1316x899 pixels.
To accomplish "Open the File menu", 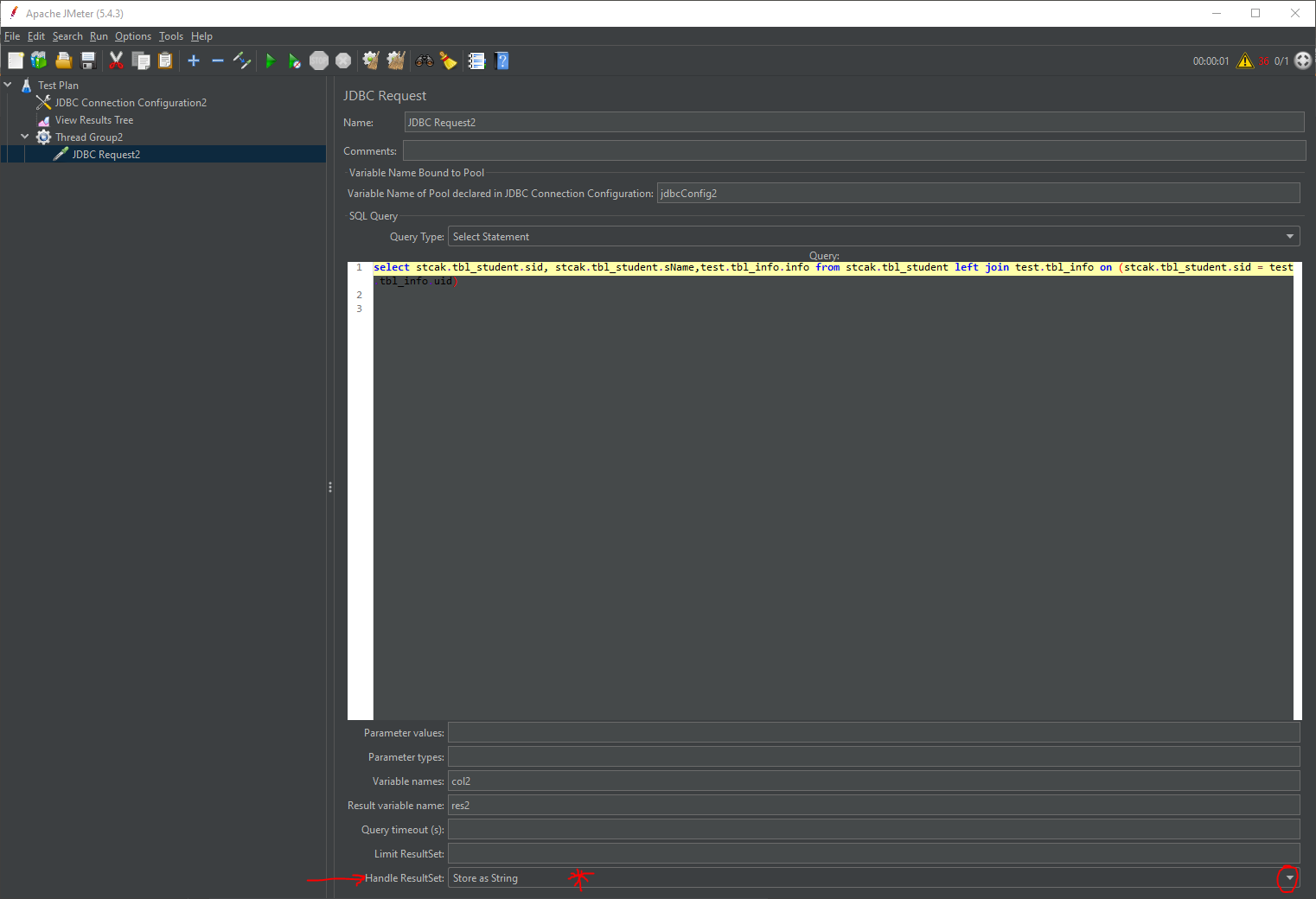I will tap(12, 36).
